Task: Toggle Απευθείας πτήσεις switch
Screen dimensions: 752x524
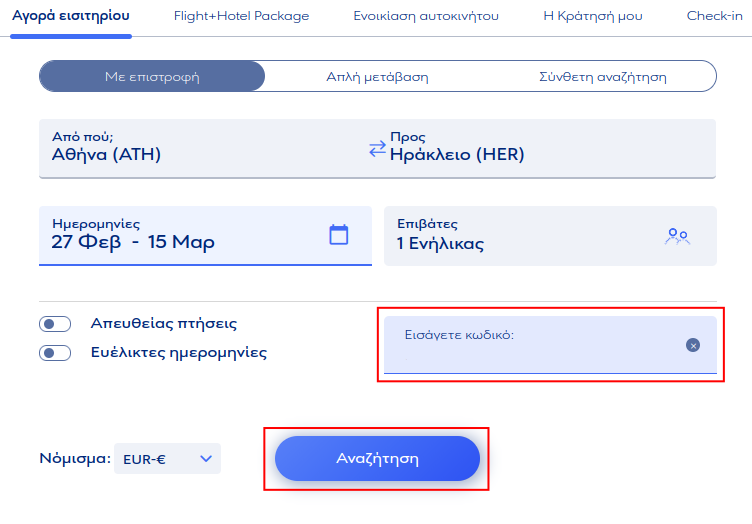Action: point(55,324)
